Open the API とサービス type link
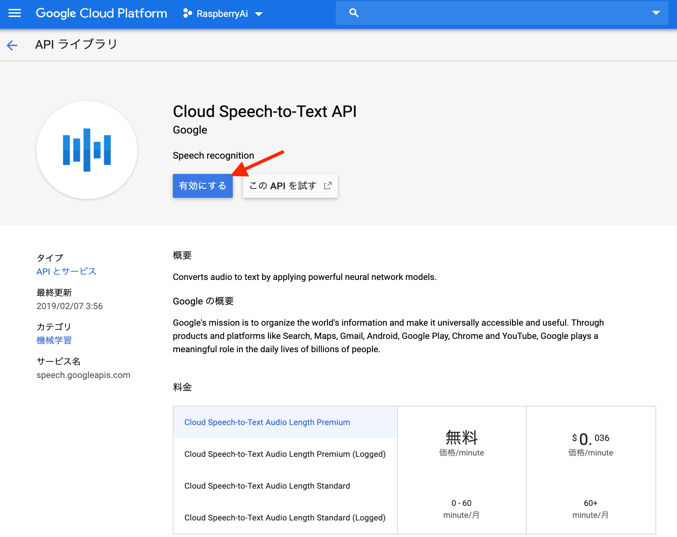The image size is (677, 537). (66, 272)
